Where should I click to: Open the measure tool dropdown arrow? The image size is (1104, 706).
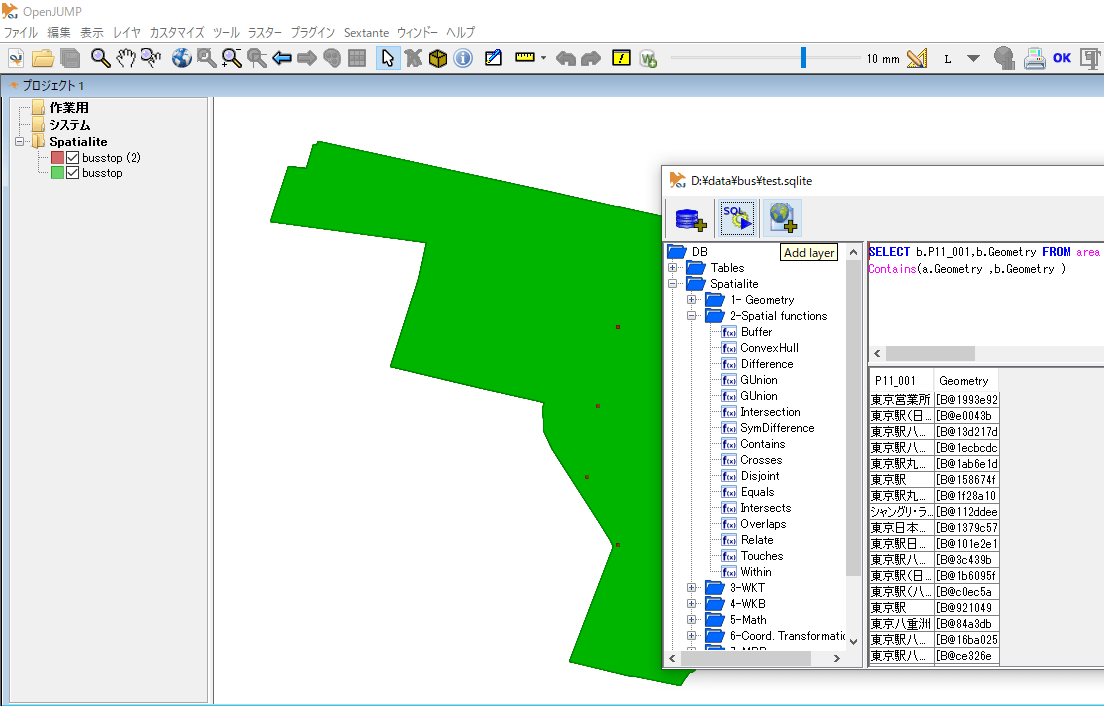click(x=543, y=58)
